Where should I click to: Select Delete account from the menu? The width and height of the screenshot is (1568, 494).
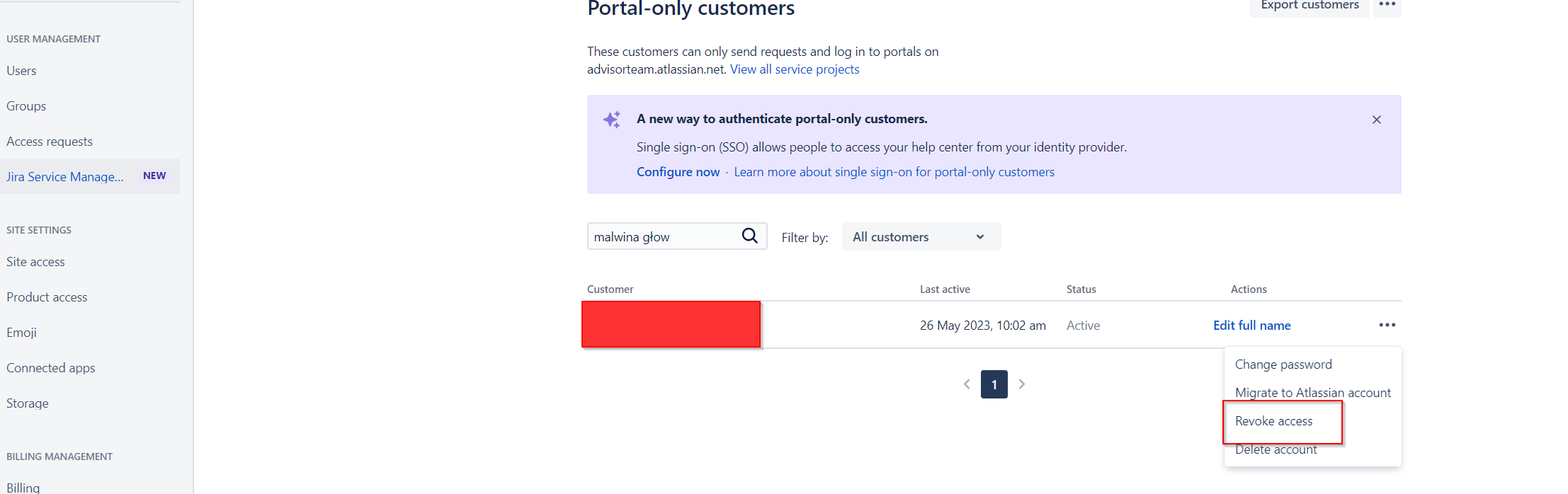point(1276,449)
